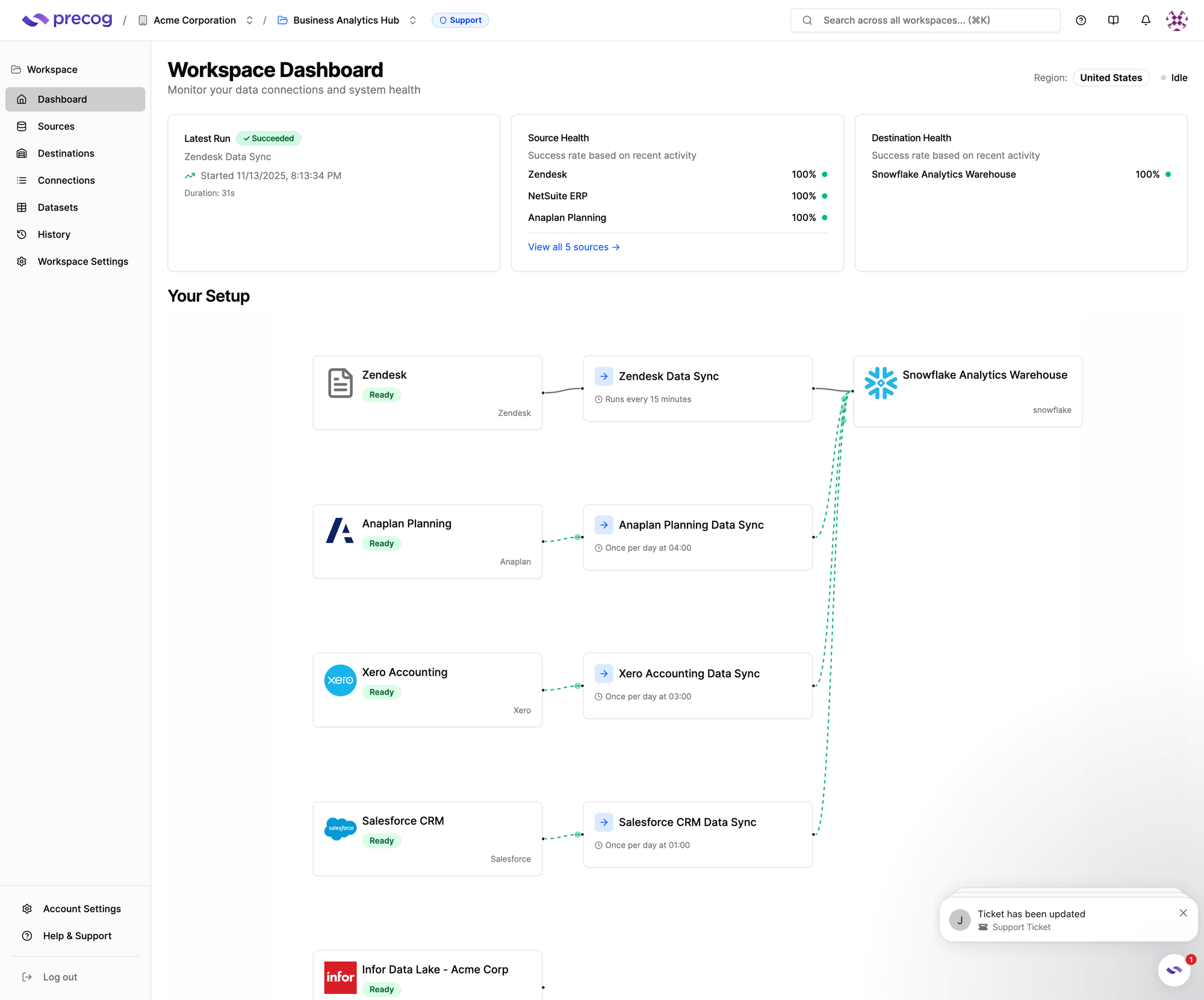Click the Support badge in the header
1204x1000 pixels.
(x=460, y=20)
